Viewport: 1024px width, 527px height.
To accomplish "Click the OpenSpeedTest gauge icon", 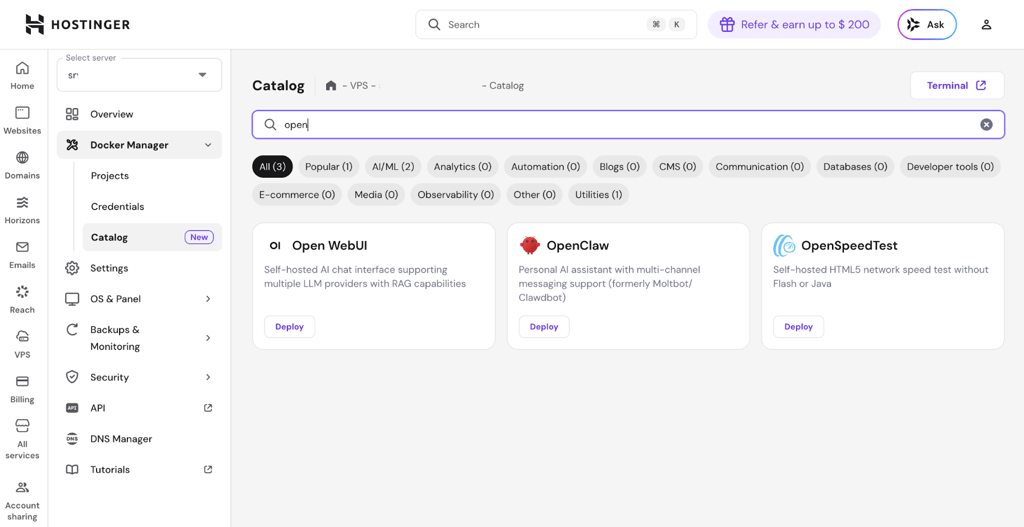I will click(x=784, y=246).
